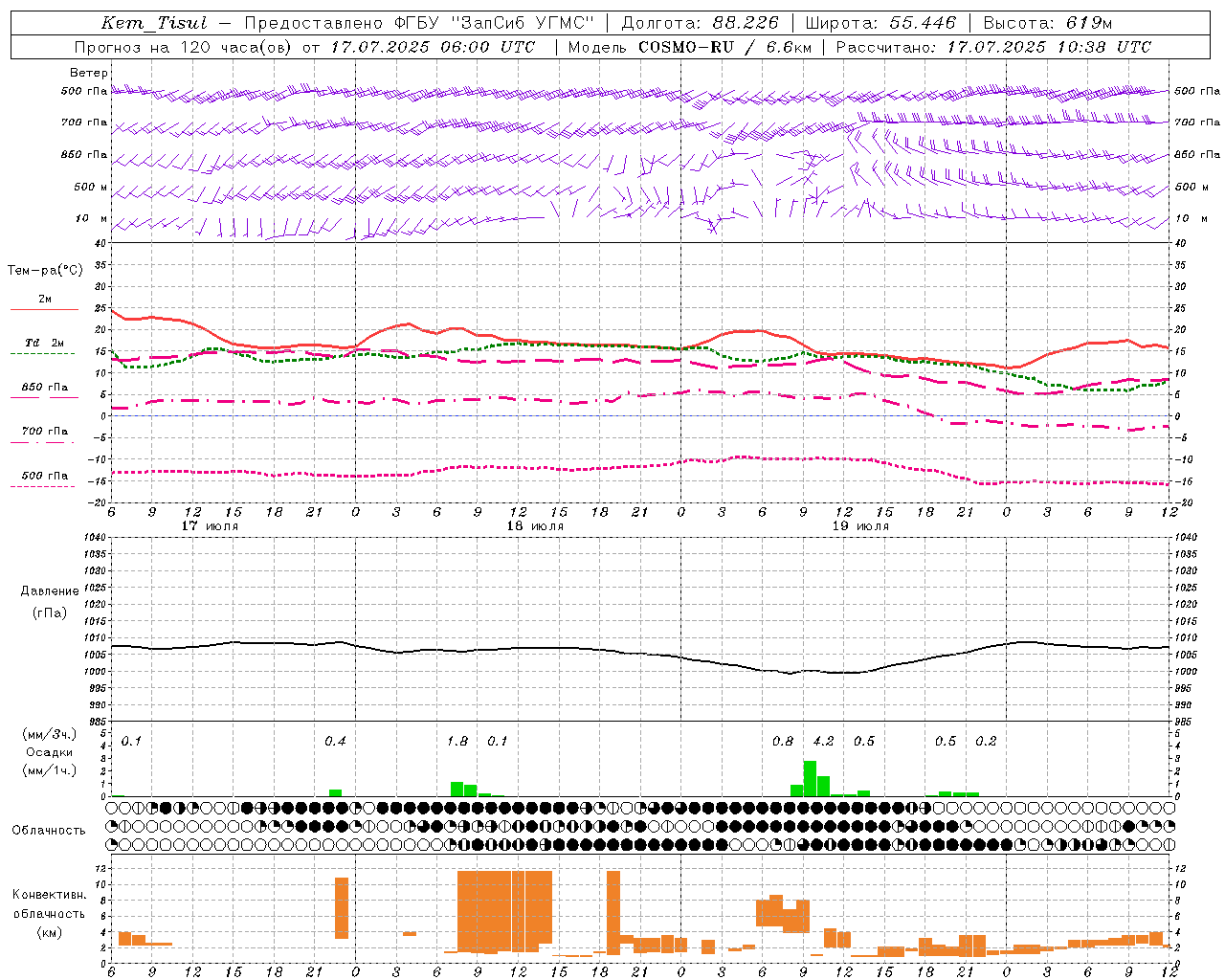Click the tallest green precipitation bar

click(810, 778)
